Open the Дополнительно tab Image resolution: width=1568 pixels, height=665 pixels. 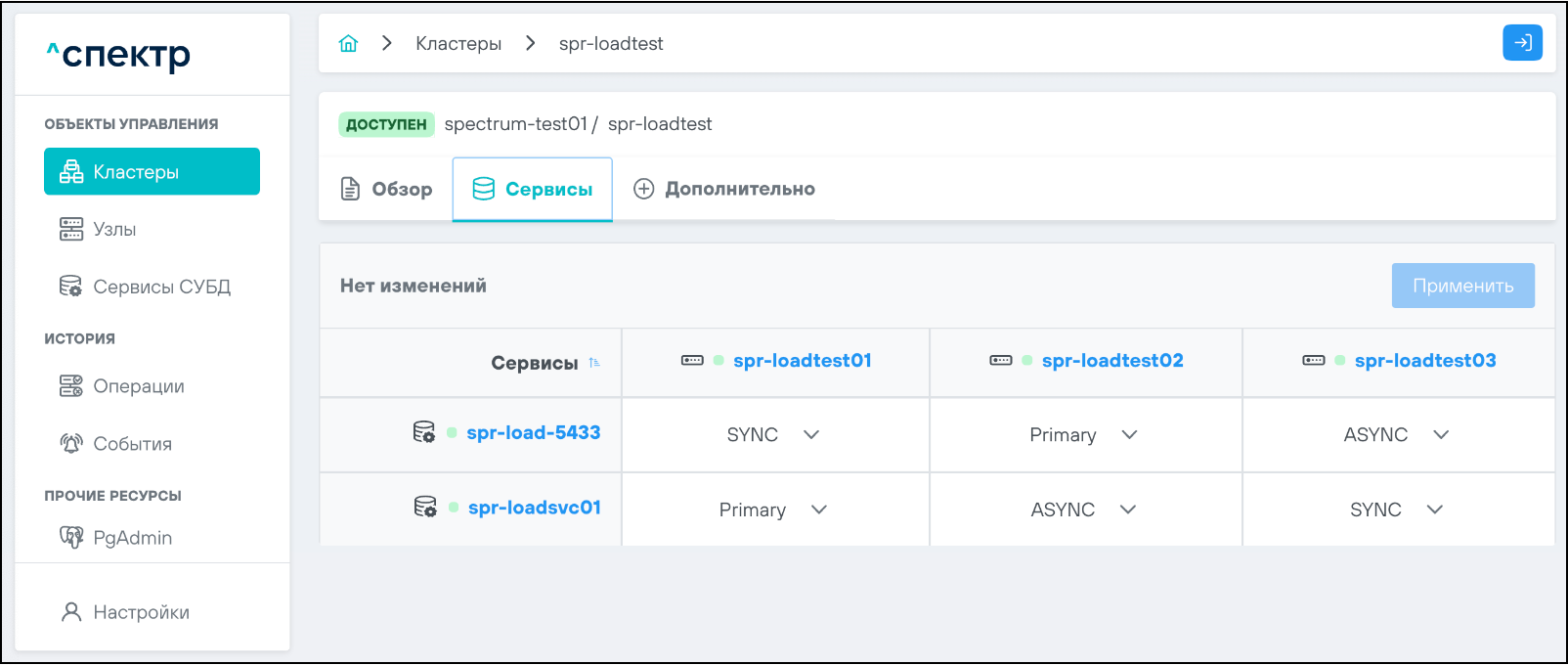pyautogui.click(x=724, y=190)
